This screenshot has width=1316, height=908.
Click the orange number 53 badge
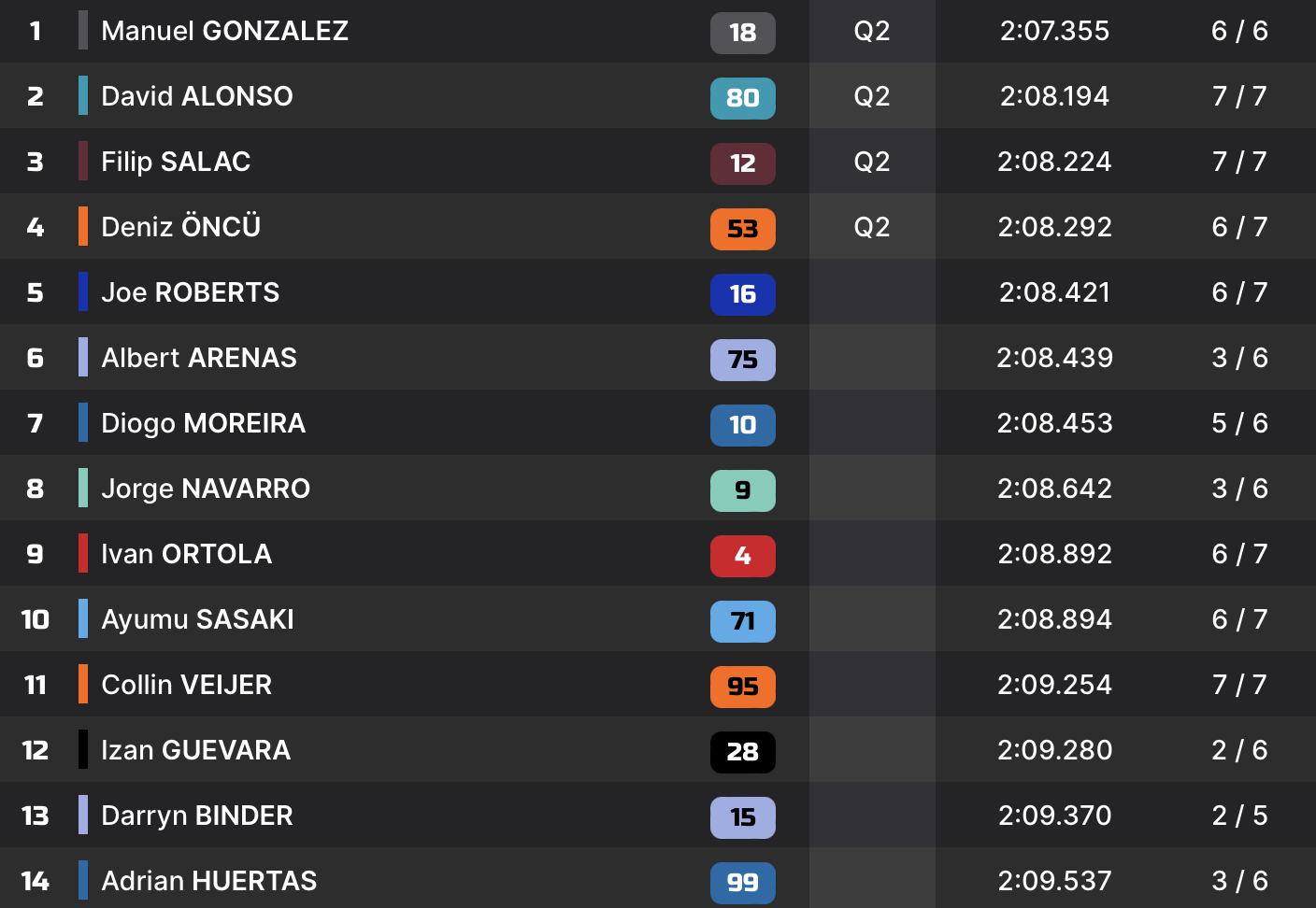pos(742,229)
